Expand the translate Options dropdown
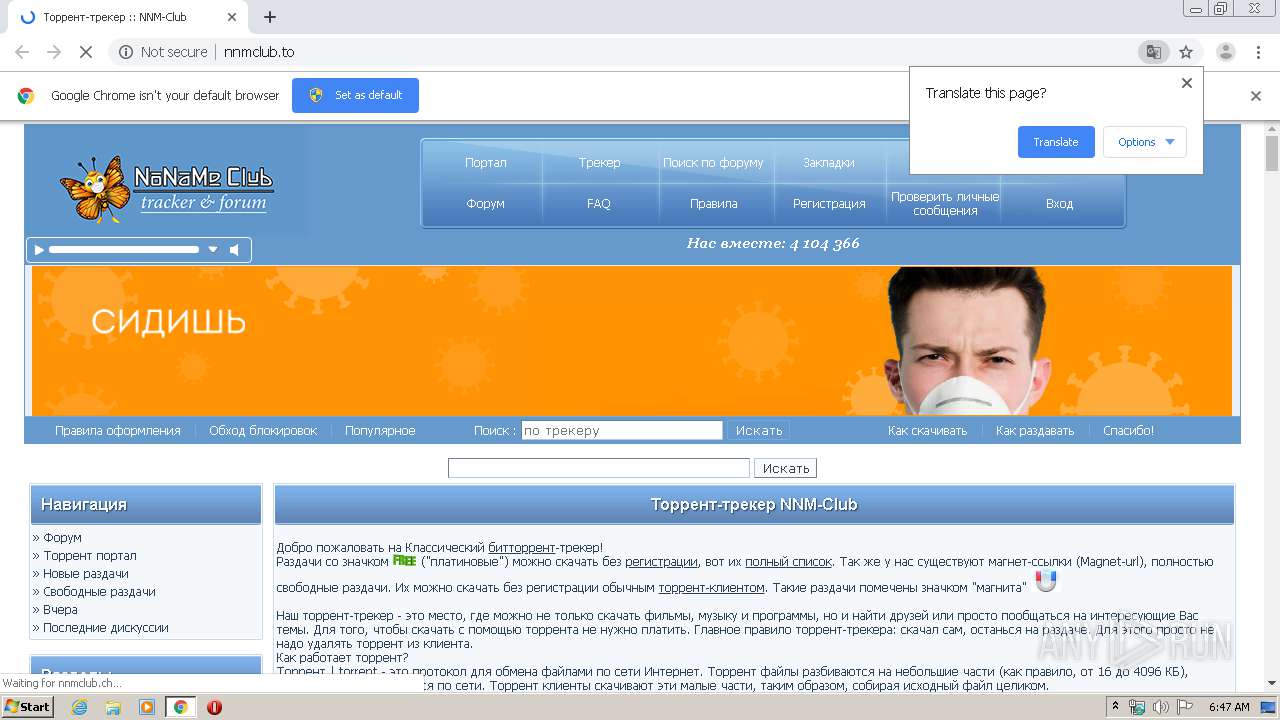Image resolution: width=1280 pixels, height=720 pixels. (x=1145, y=142)
